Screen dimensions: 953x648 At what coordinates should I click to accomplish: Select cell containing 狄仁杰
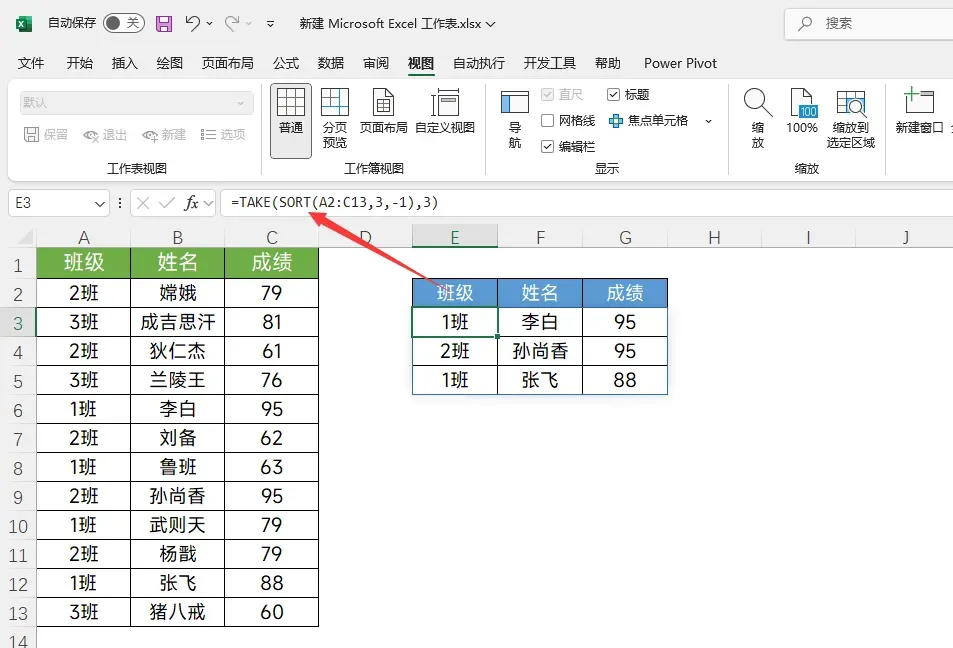click(177, 351)
